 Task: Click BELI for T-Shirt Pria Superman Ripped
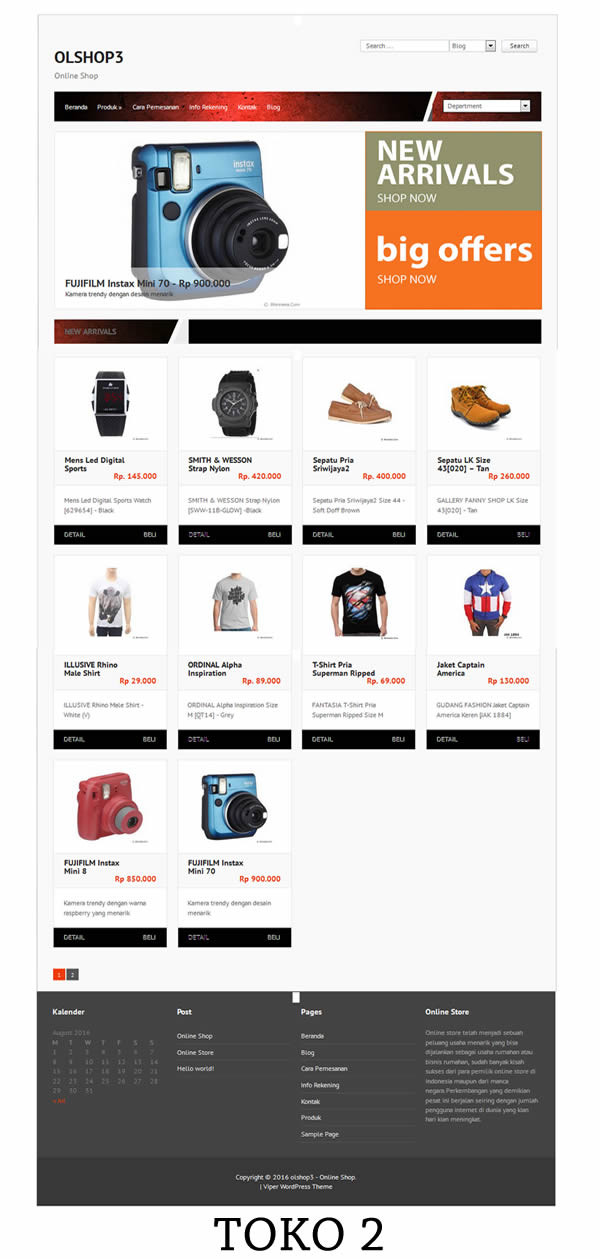point(398,740)
